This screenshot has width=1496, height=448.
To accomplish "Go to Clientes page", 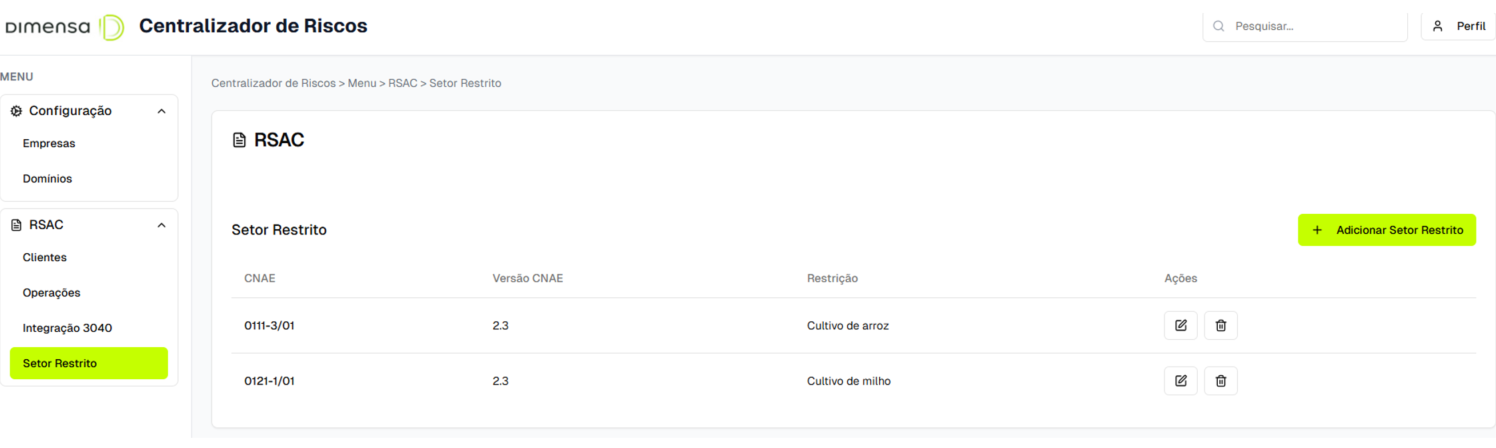I will (x=45, y=257).
